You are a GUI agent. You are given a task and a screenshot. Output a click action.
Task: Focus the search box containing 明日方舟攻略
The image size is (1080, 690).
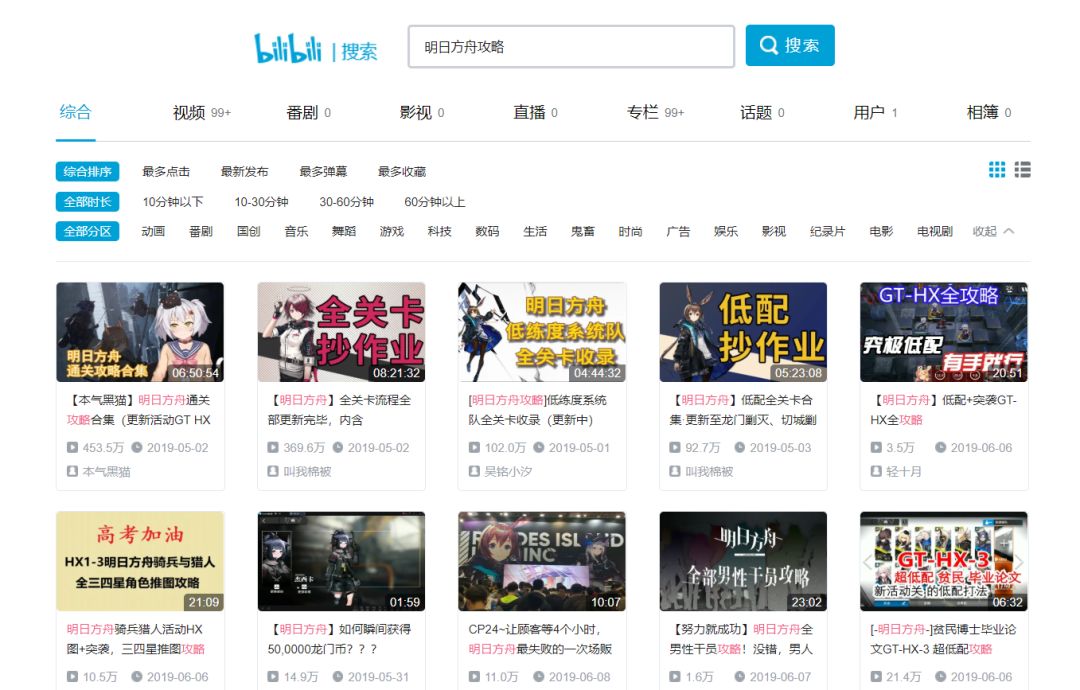point(571,47)
